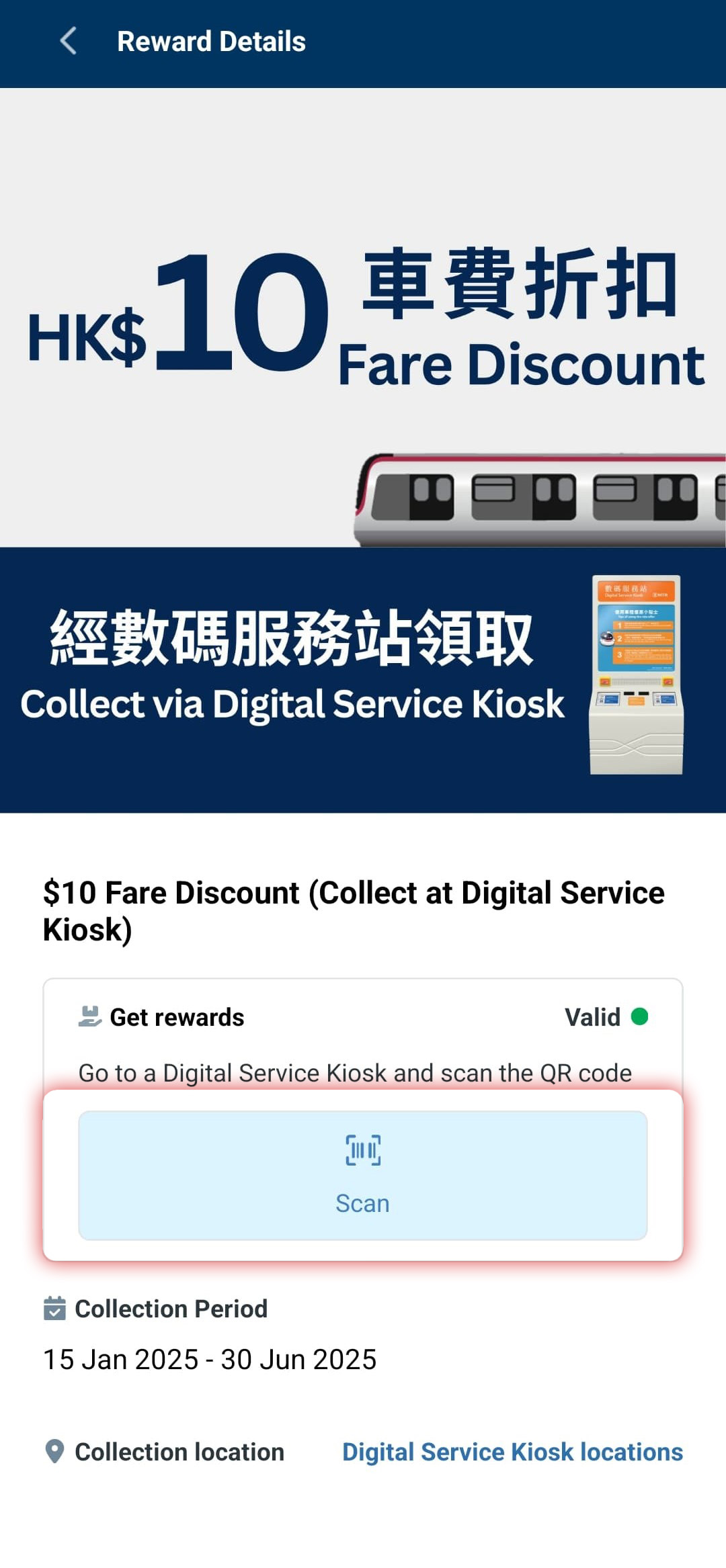
Task: Open Digital Service Kiosk locations link
Action: [x=512, y=1452]
